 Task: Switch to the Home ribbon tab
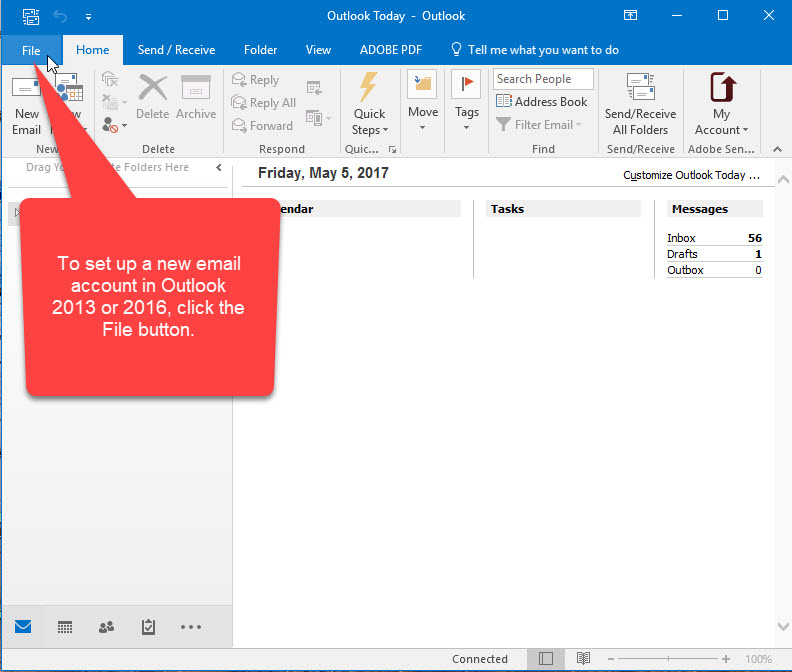pyautogui.click(x=92, y=50)
